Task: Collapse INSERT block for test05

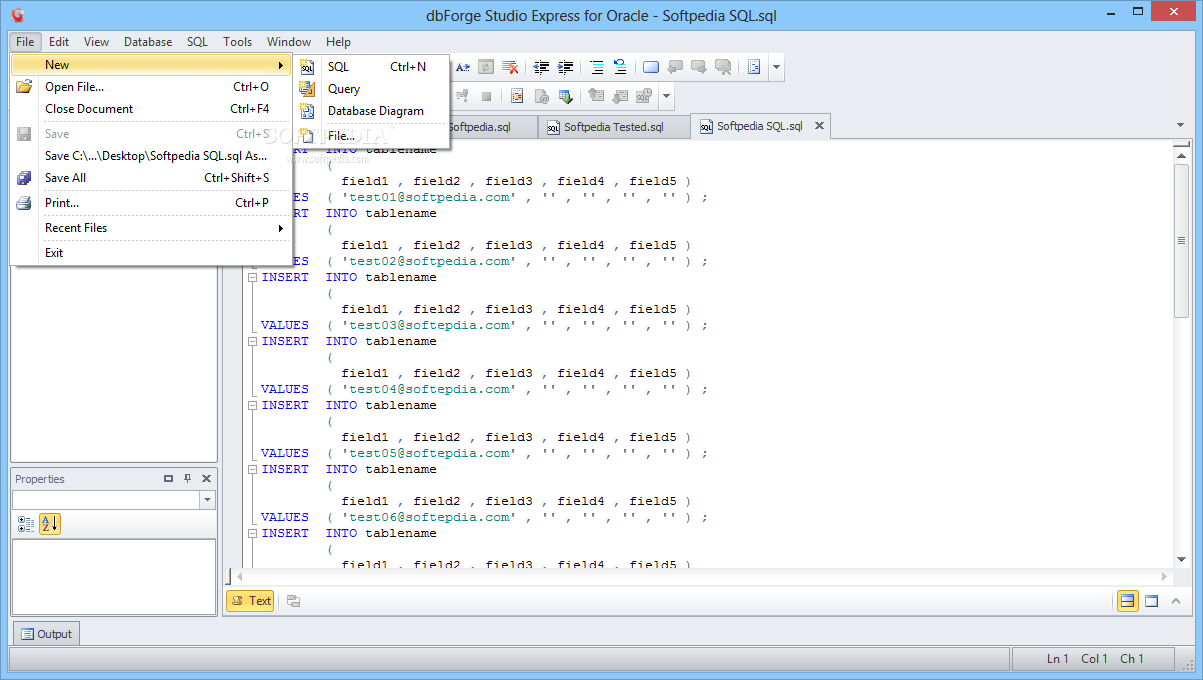Action: (x=252, y=405)
